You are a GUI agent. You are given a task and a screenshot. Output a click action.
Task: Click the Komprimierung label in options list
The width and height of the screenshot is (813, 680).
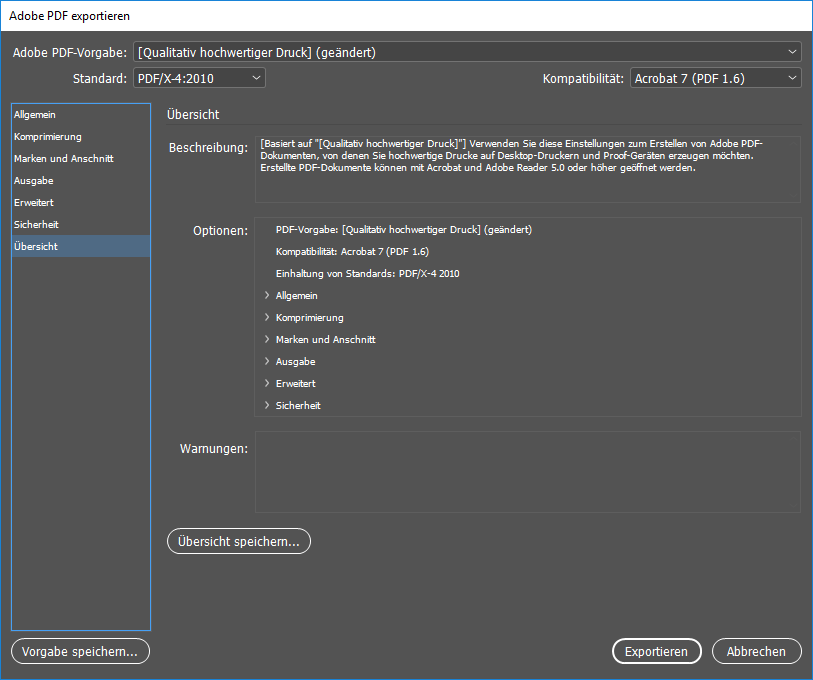(310, 317)
